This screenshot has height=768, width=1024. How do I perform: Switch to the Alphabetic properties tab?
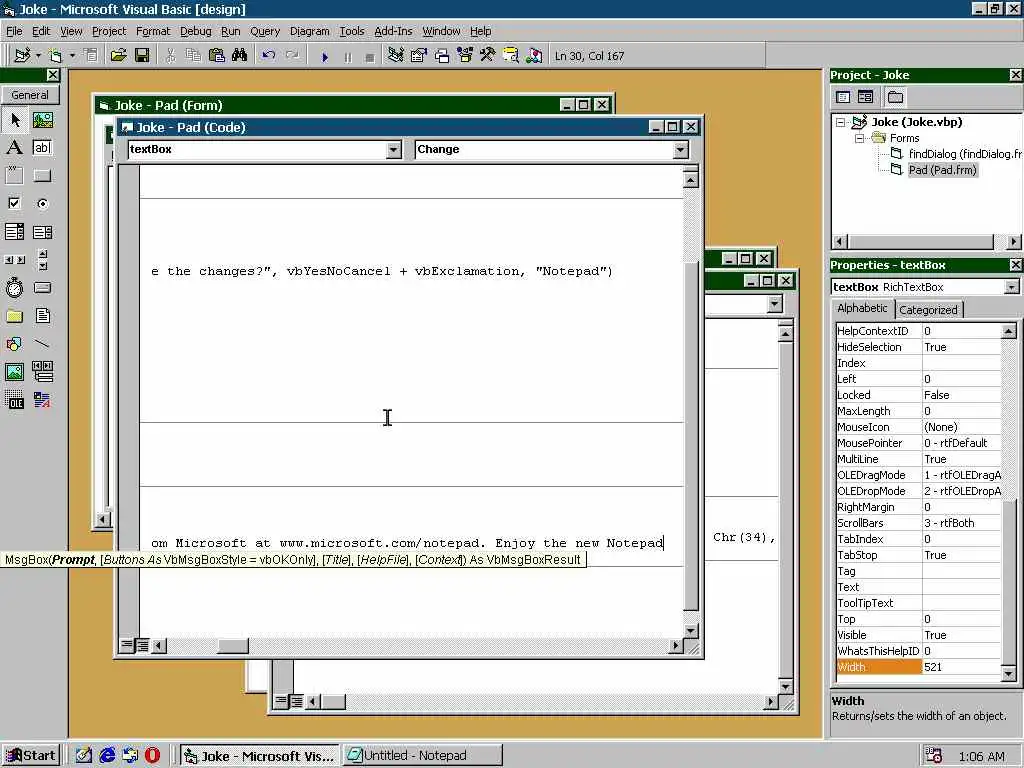point(862,308)
